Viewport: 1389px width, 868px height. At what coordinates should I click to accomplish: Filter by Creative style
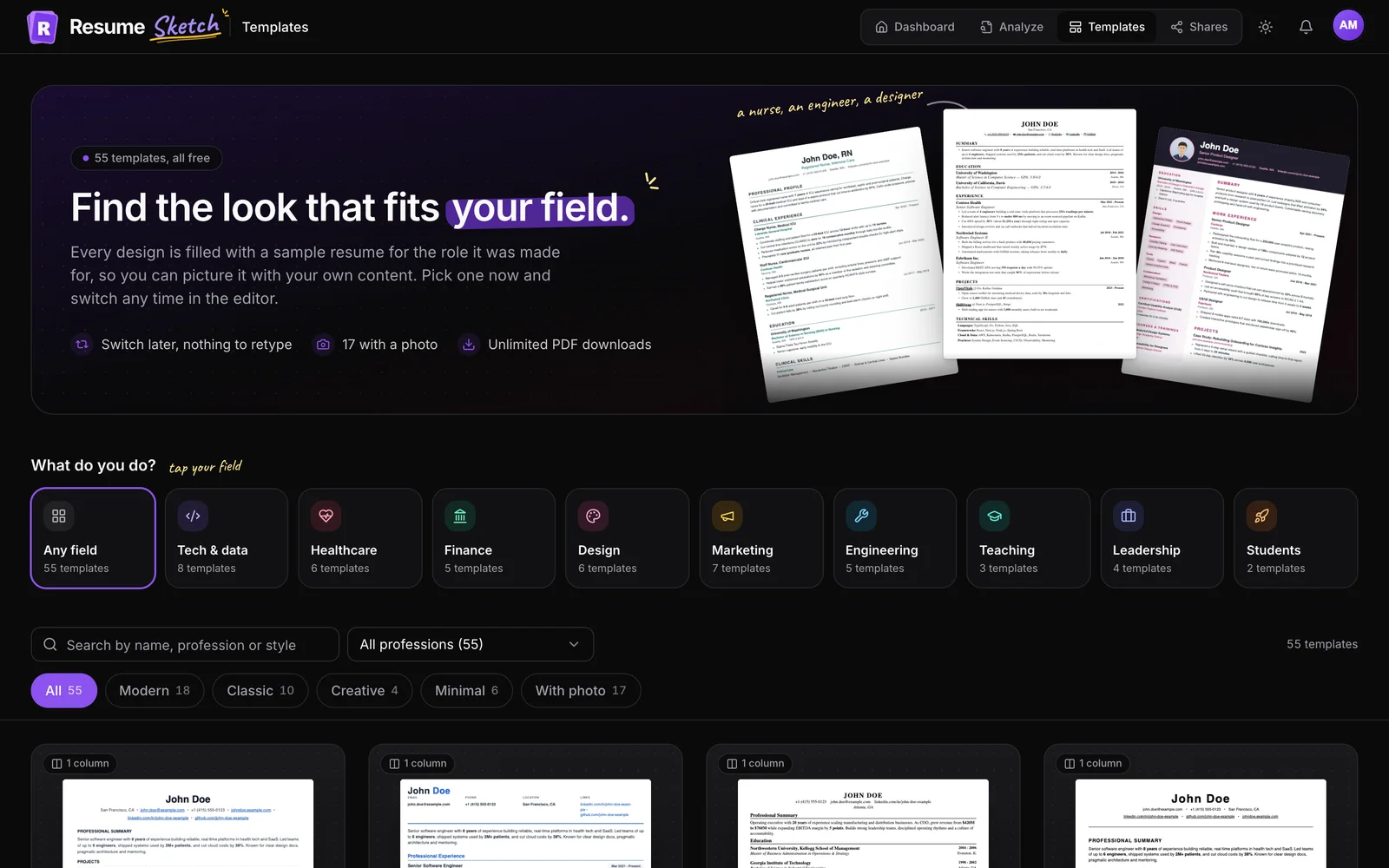coord(365,691)
